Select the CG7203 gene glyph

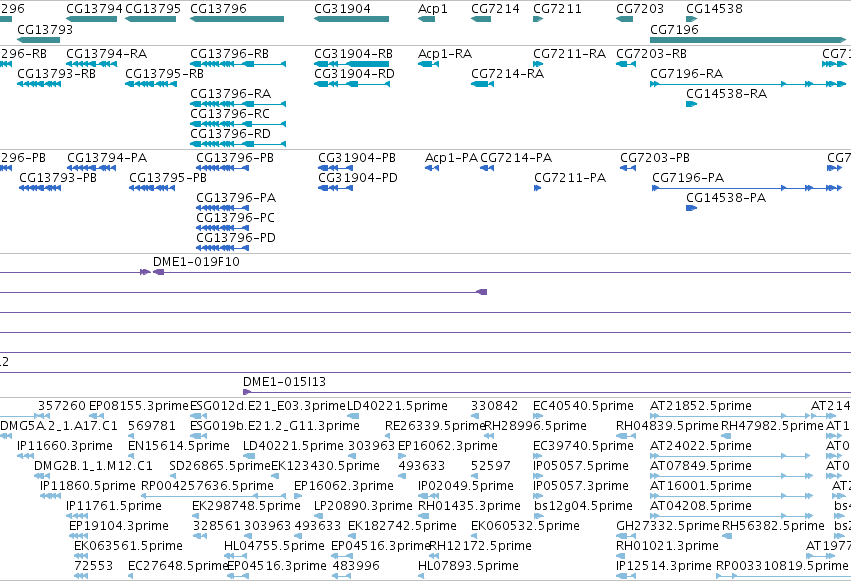(624, 19)
